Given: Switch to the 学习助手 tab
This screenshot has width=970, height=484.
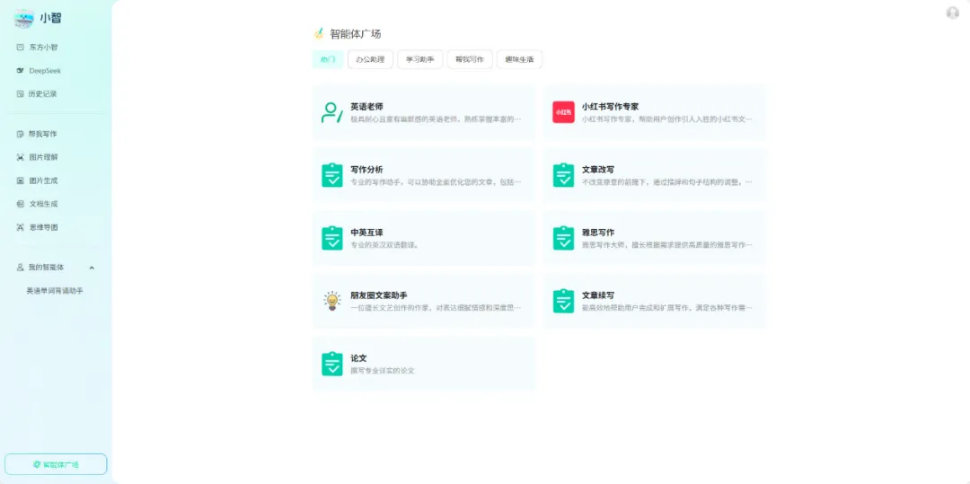Looking at the screenshot, I should point(419,60).
